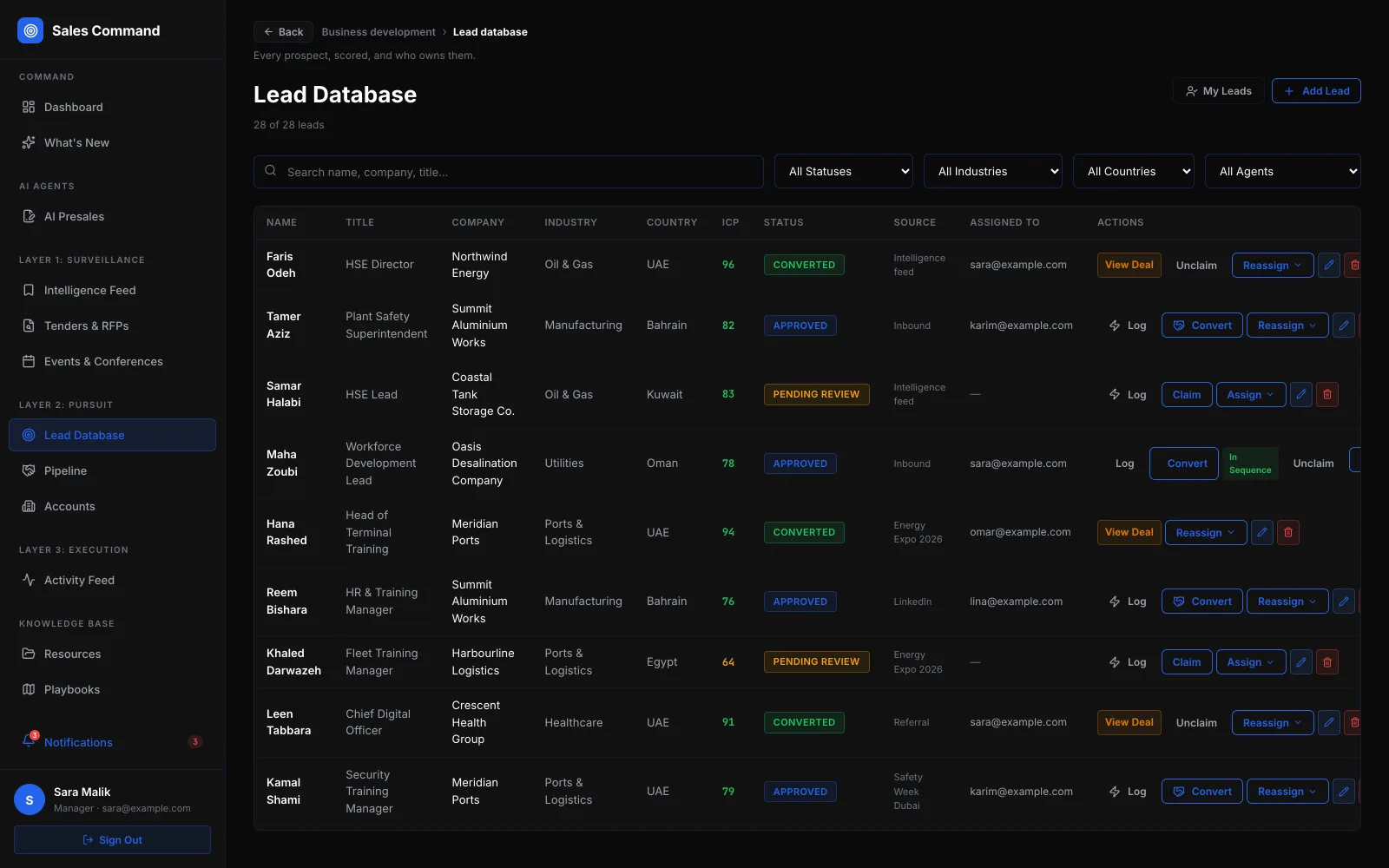The image size is (1389, 868).
Task: Click trash icon in Khaled Darwazeh row
Action: click(1326, 662)
